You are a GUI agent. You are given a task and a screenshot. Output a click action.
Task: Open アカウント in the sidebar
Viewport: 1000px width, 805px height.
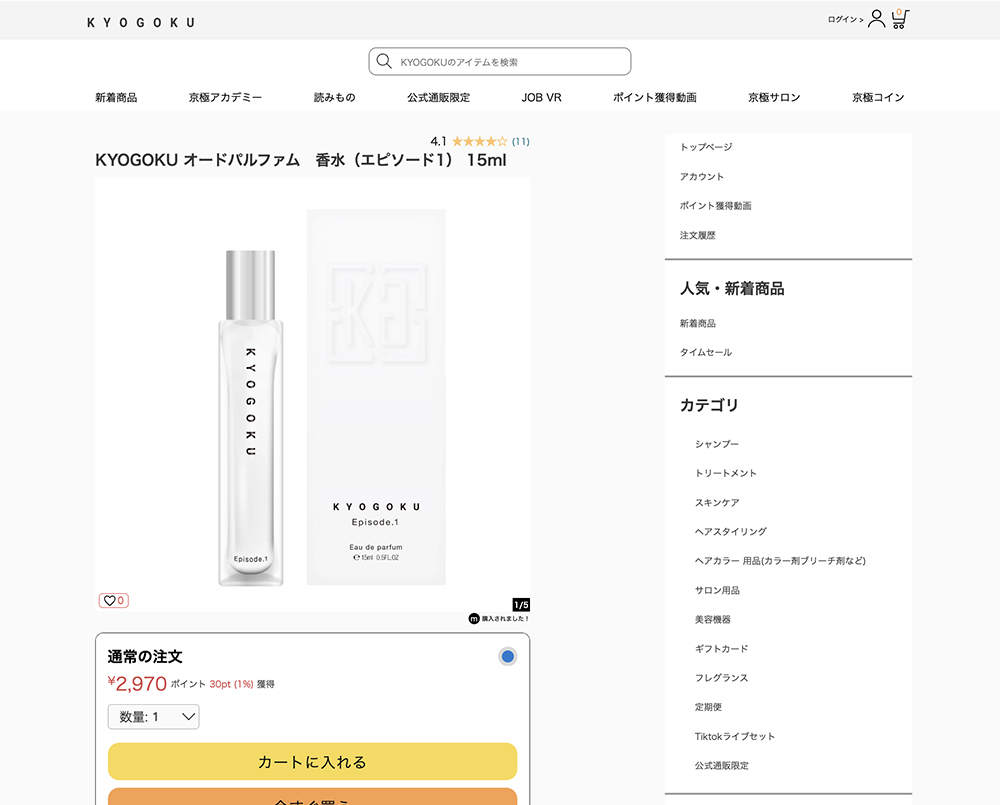702,176
